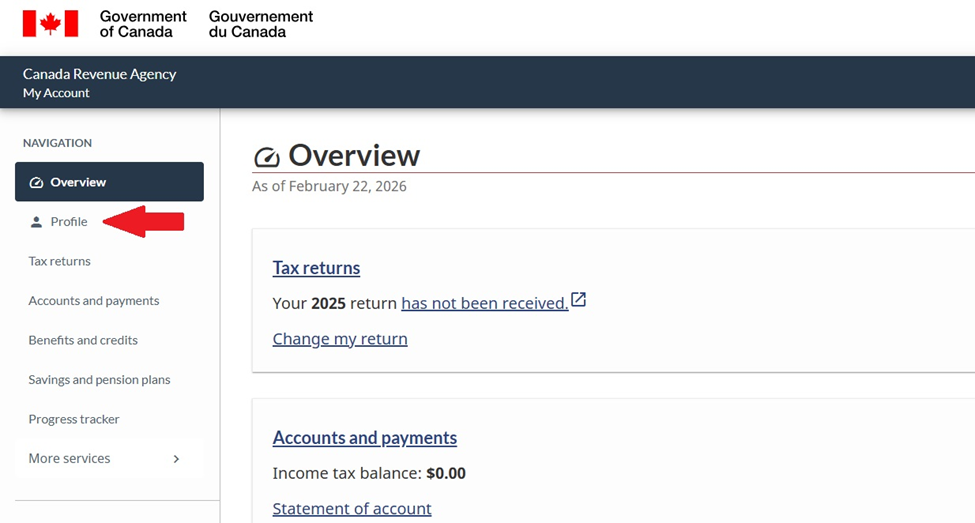Open the Statement of account link
The height and width of the screenshot is (523, 975).
pos(352,509)
